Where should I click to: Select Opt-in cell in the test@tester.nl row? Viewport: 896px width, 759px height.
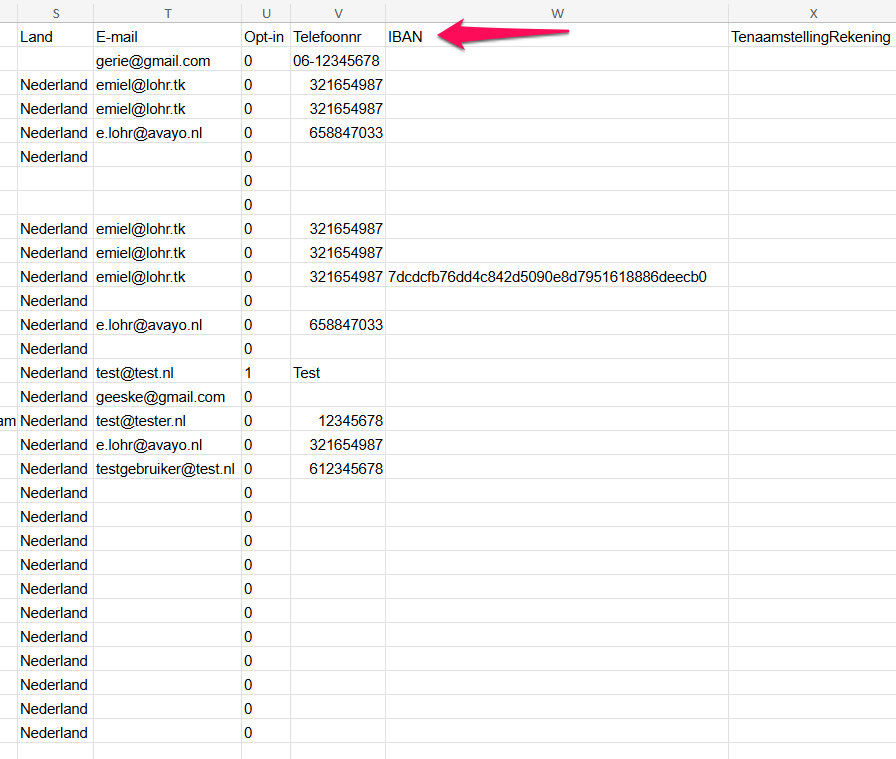(266, 421)
